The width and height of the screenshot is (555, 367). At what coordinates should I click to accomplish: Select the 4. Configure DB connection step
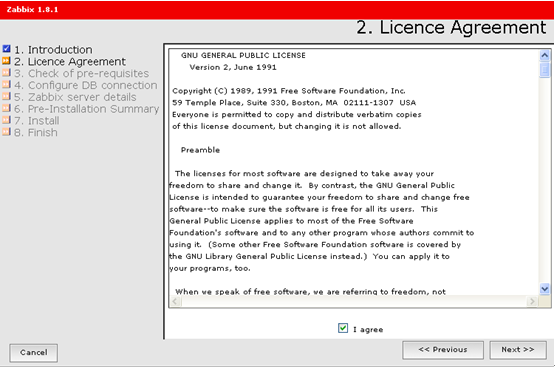click(86, 85)
